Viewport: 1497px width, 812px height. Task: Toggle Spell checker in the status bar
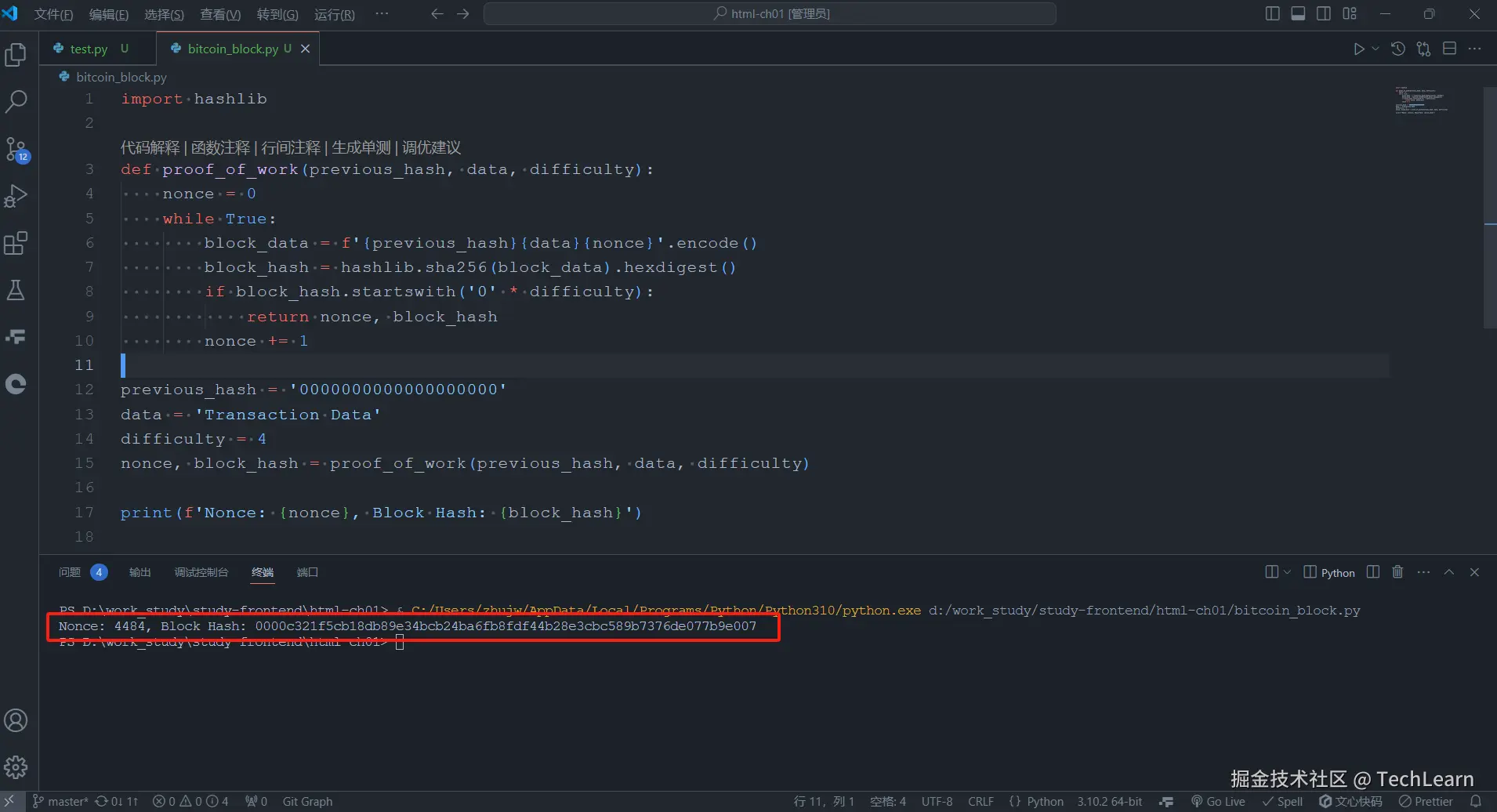click(x=1282, y=801)
